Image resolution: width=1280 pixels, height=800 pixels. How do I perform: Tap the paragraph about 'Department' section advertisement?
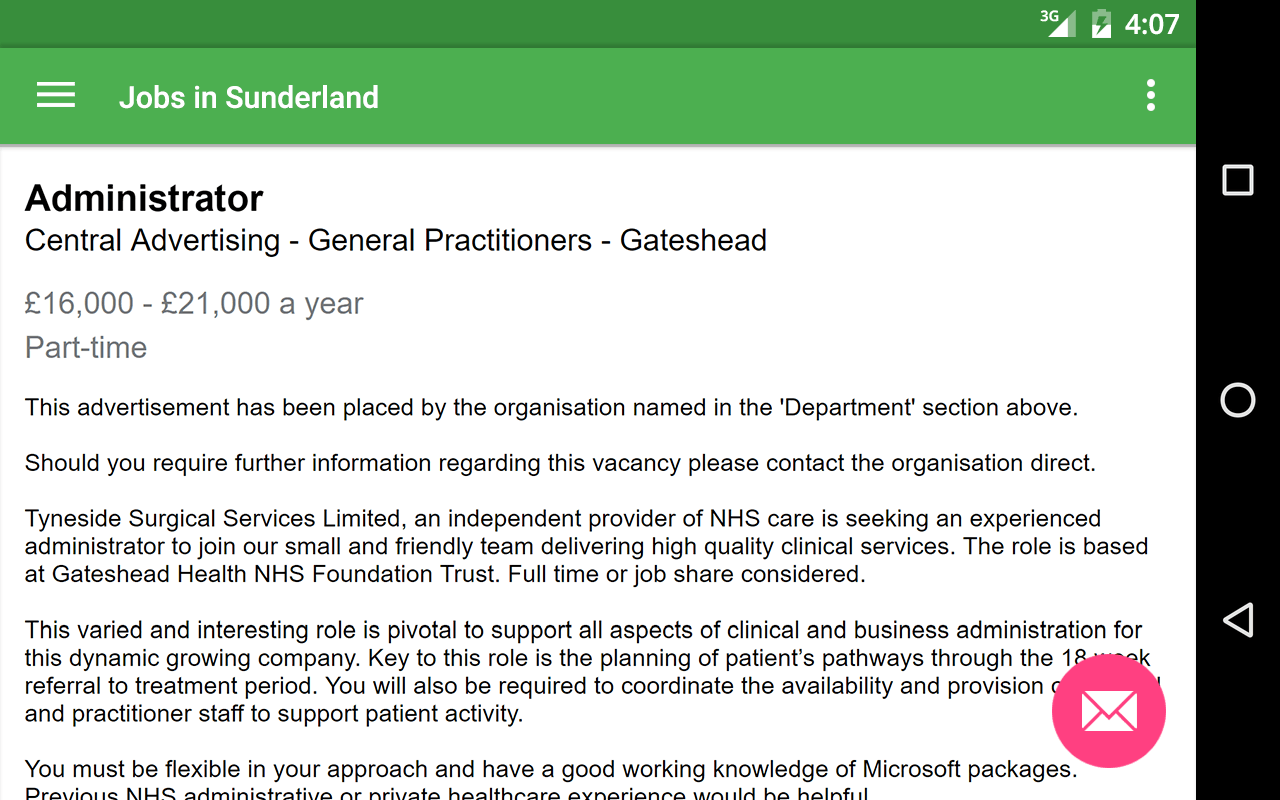(x=550, y=407)
